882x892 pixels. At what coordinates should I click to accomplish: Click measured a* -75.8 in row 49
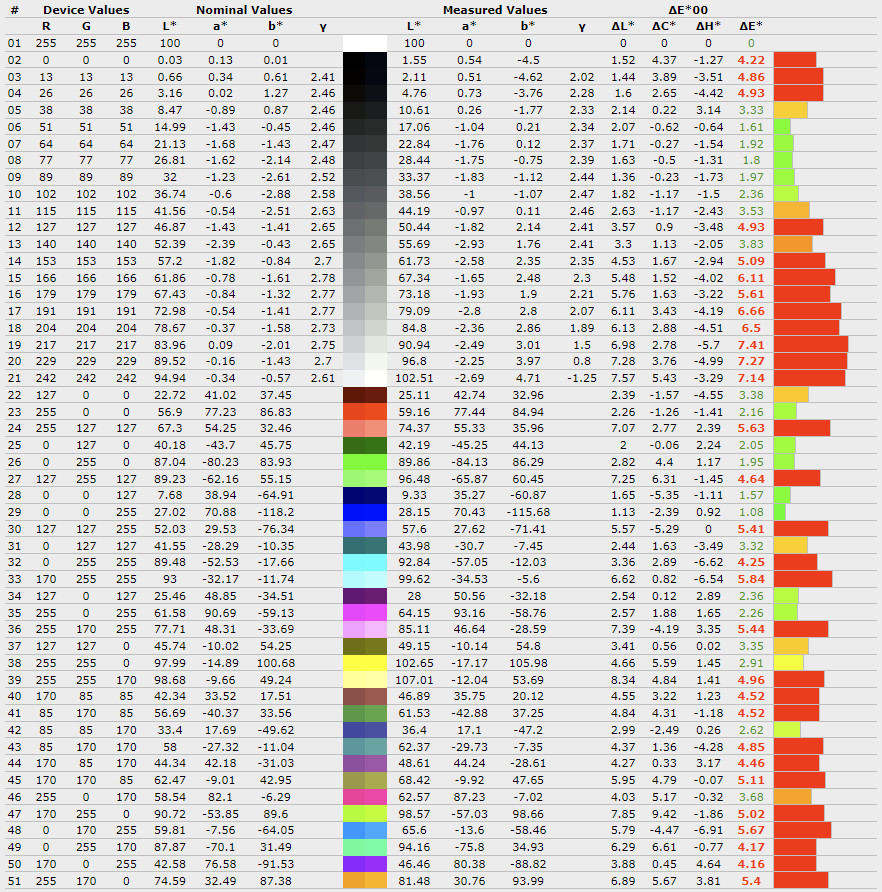coord(469,847)
